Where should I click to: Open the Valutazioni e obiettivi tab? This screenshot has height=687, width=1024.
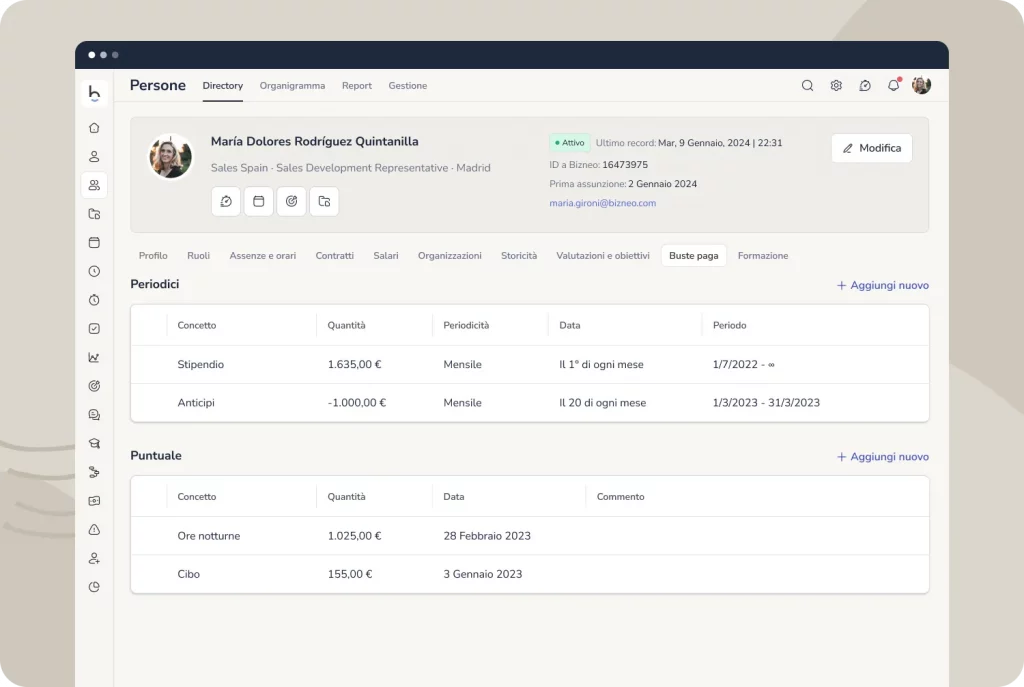[603, 255]
